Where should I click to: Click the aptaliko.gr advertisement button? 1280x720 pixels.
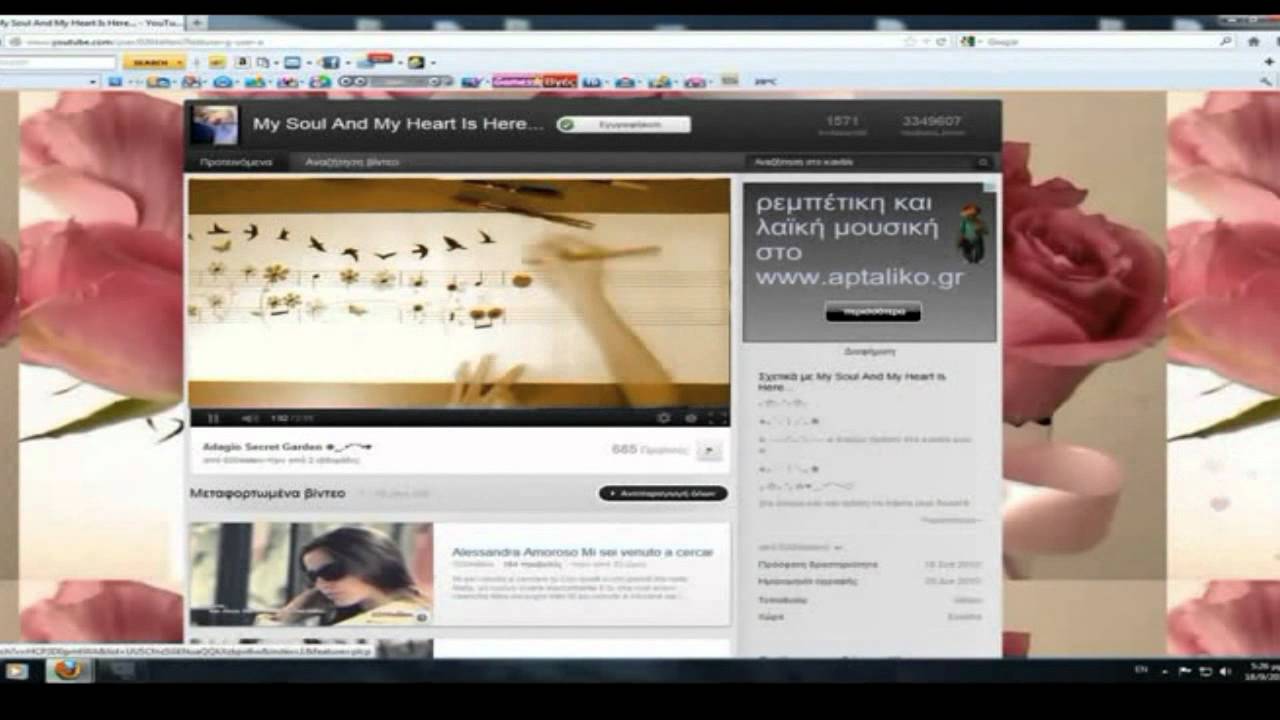(873, 312)
